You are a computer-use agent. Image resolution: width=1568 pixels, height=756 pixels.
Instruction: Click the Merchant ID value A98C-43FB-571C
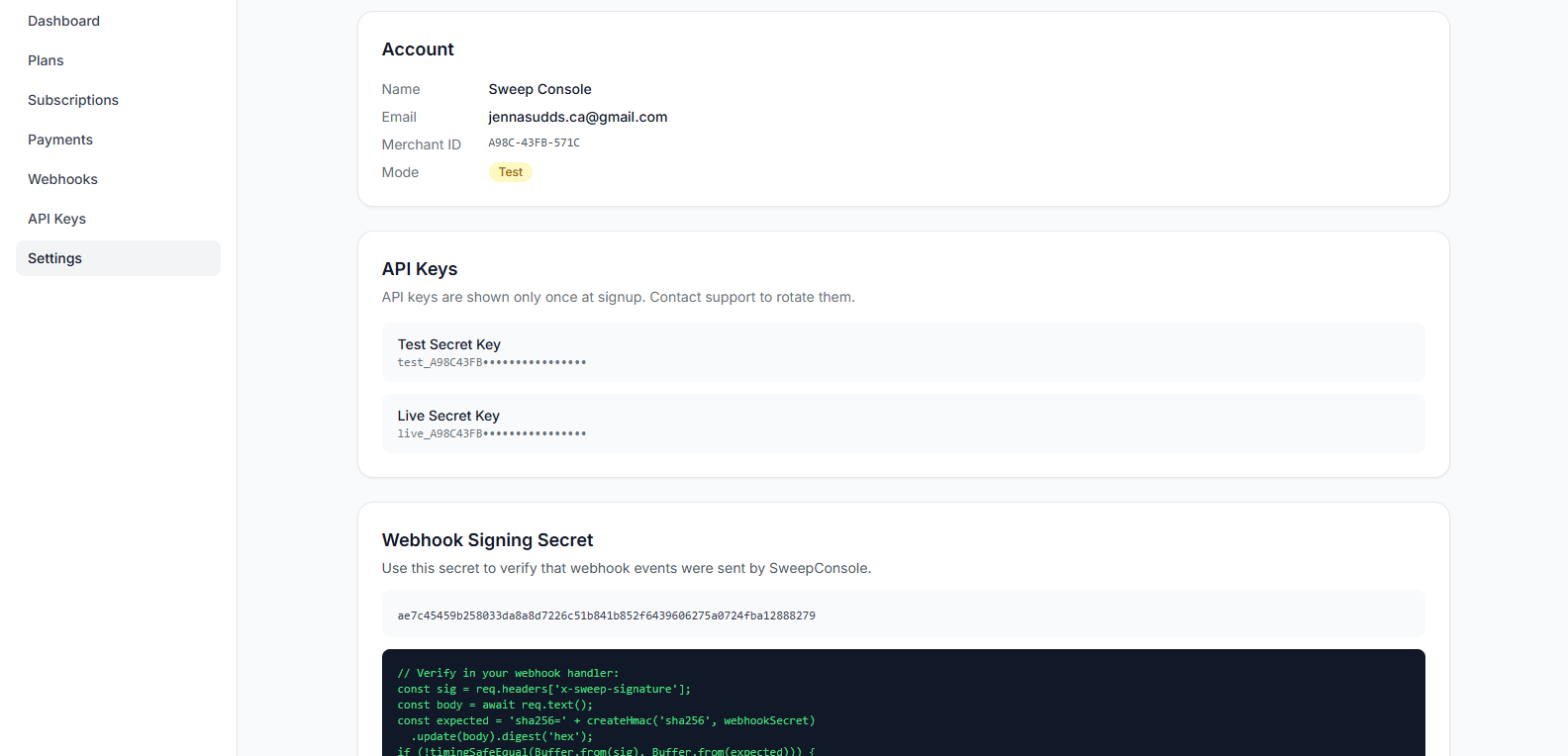[535, 143]
